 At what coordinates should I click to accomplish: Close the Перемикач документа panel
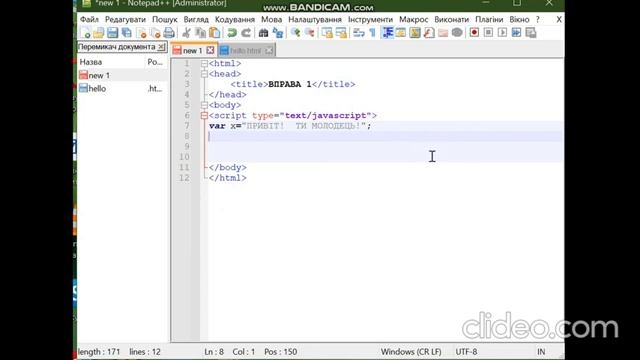coord(161,47)
